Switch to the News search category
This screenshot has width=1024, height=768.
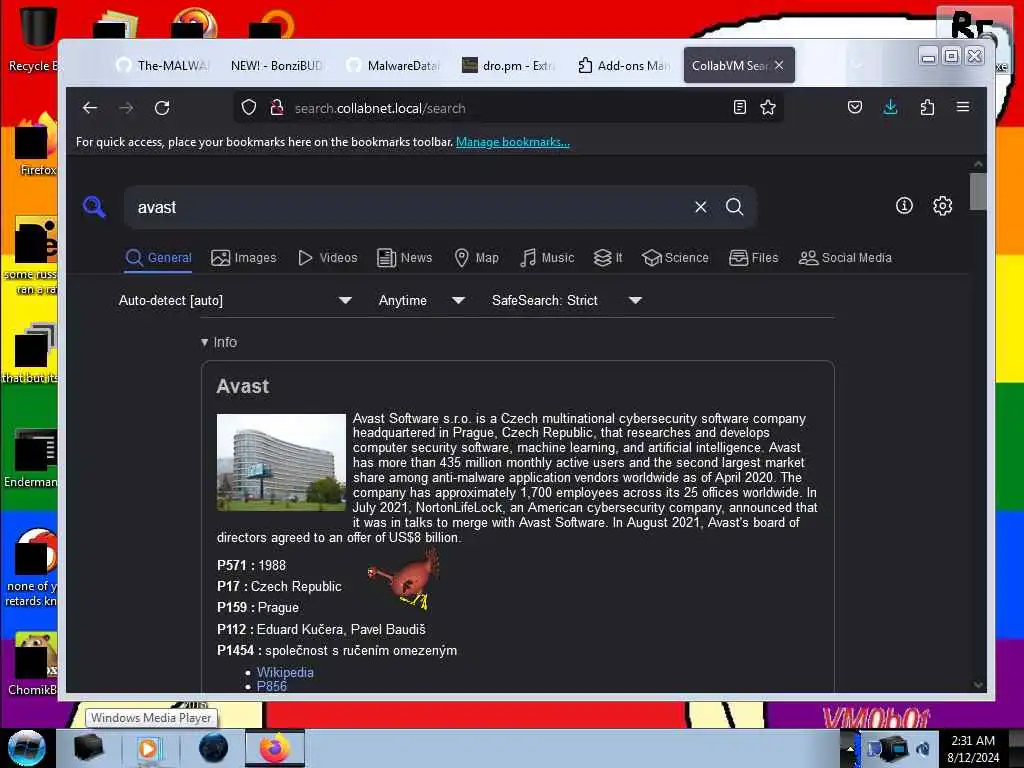click(404, 258)
